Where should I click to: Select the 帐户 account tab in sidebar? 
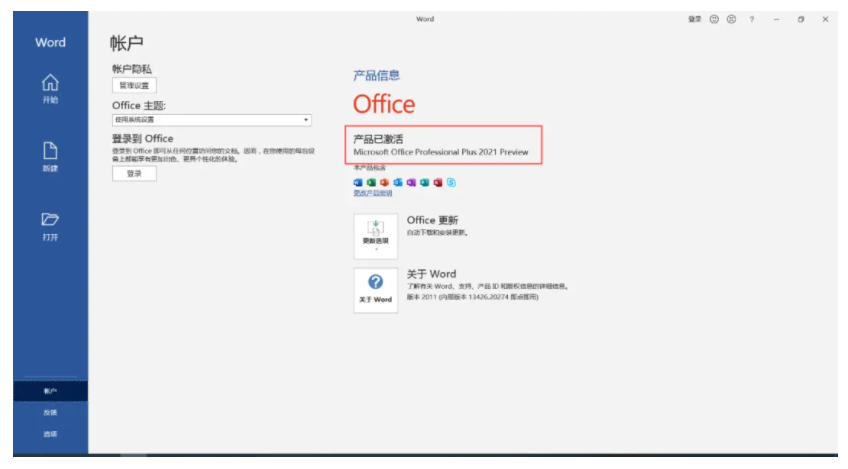[x=50, y=391]
